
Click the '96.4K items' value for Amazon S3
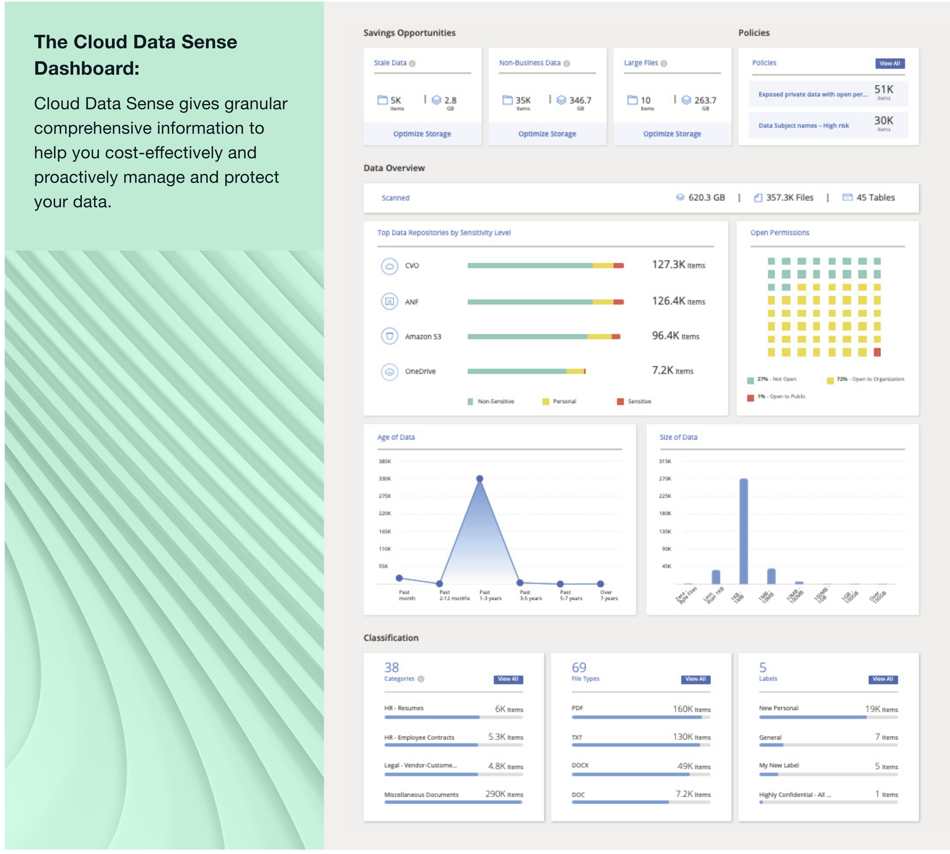pos(676,336)
